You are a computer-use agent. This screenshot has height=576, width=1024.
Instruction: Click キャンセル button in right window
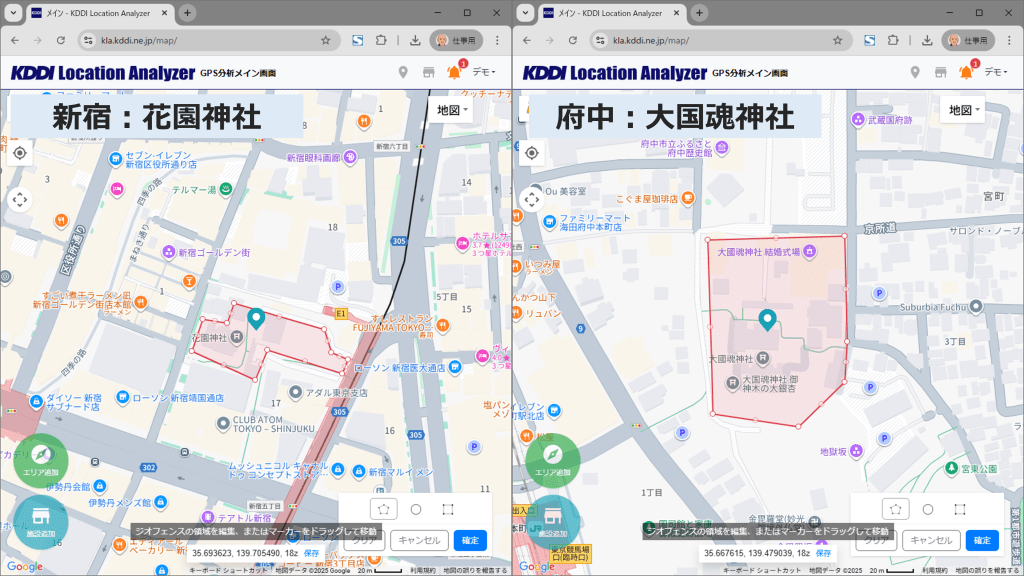point(931,540)
